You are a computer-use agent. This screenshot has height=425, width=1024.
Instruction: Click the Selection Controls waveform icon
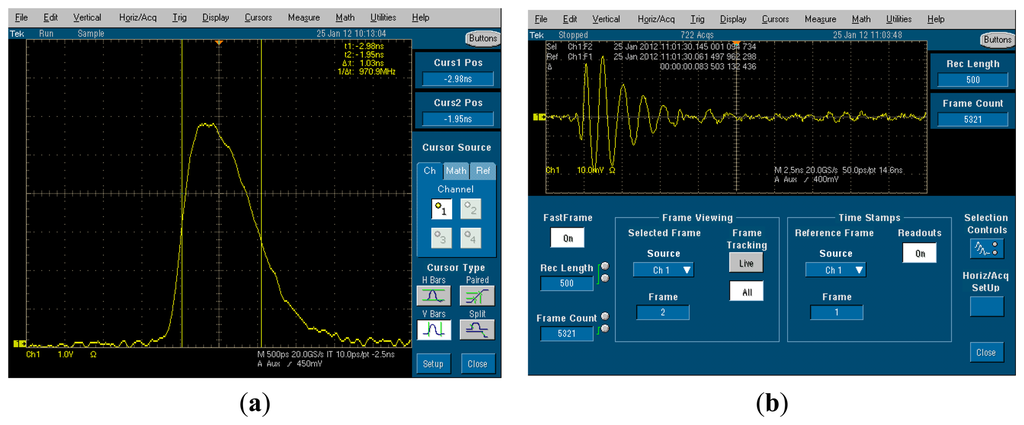pyautogui.click(x=985, y=248)
